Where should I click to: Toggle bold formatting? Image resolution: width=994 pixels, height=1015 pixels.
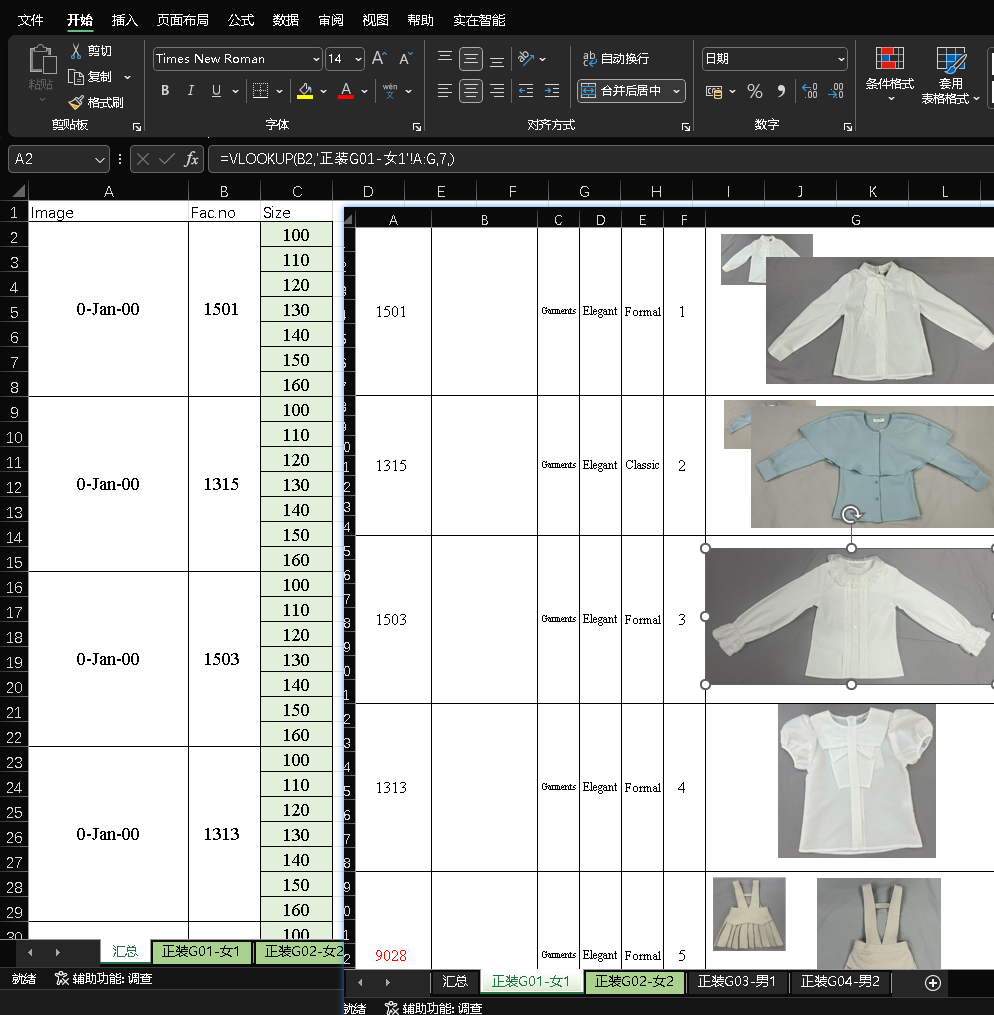coord(165,91)
